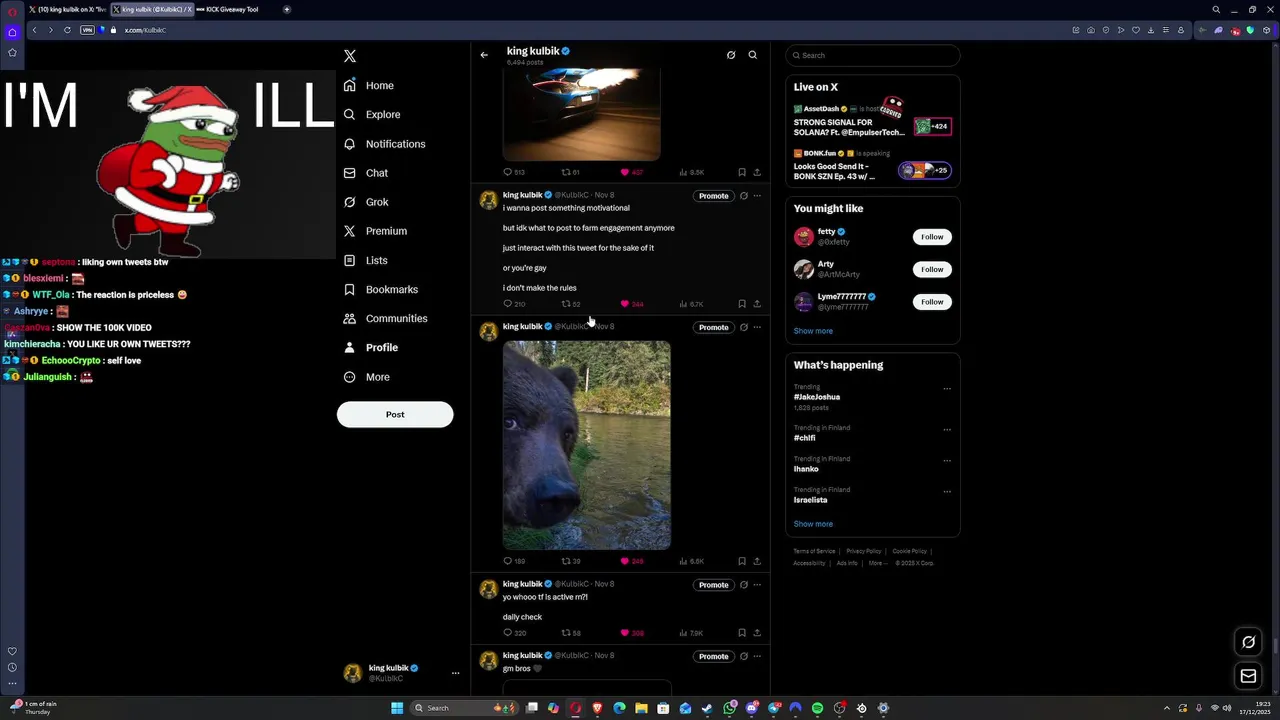
Task: Click the browser VPN badge
Action: pos(87,30)
